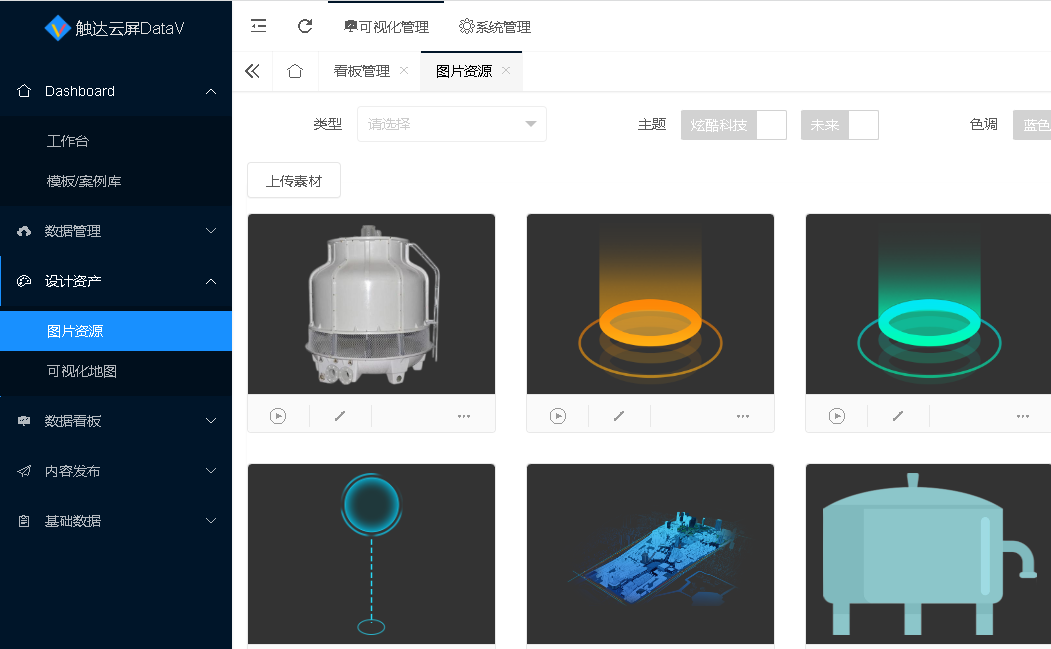
Task: Expand the 基础数据 sidebar menu
Action: click(x=116, y=521)
